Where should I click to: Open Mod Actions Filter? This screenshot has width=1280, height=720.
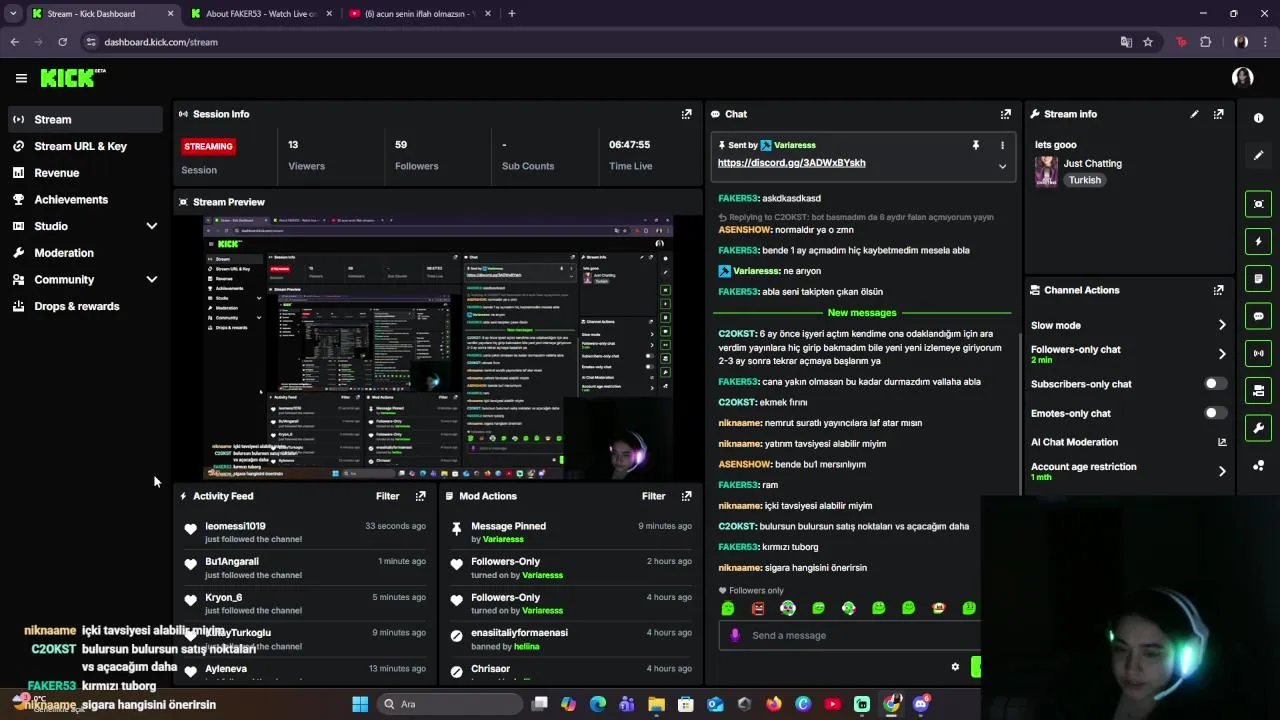(653, 496)
